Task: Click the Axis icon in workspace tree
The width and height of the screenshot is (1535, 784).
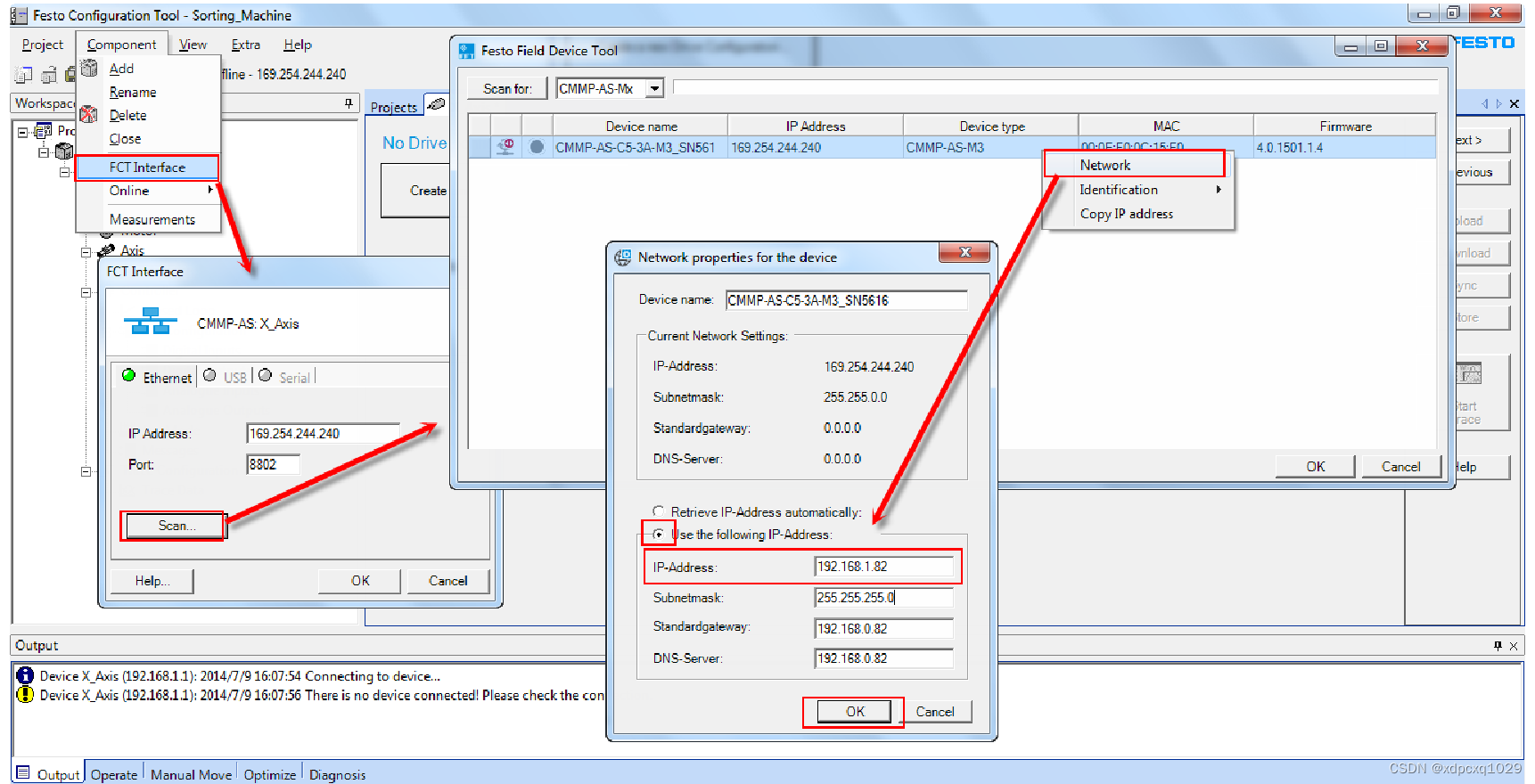Action: tap(107, 250)
